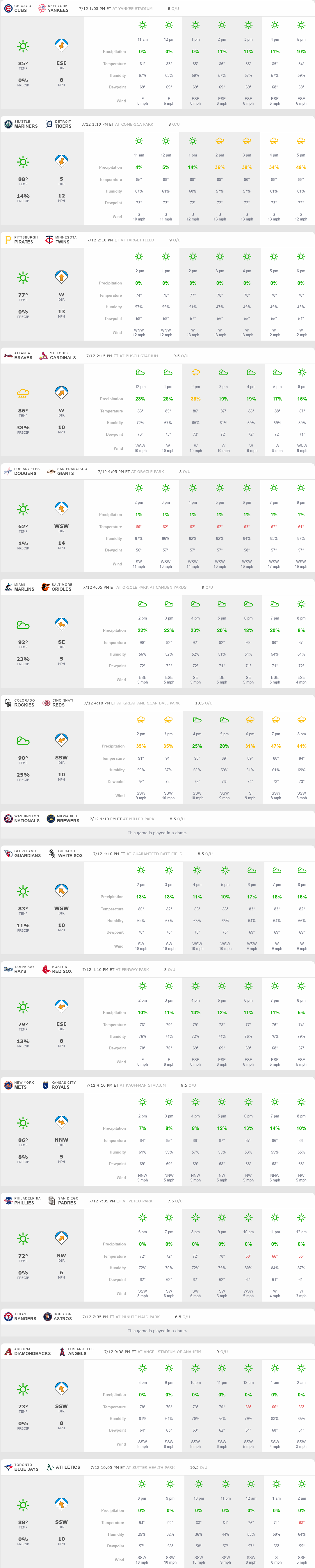Click the Colorado Rockies logo
Viewport: 315px width, 1568px height.
coord(8,702)
